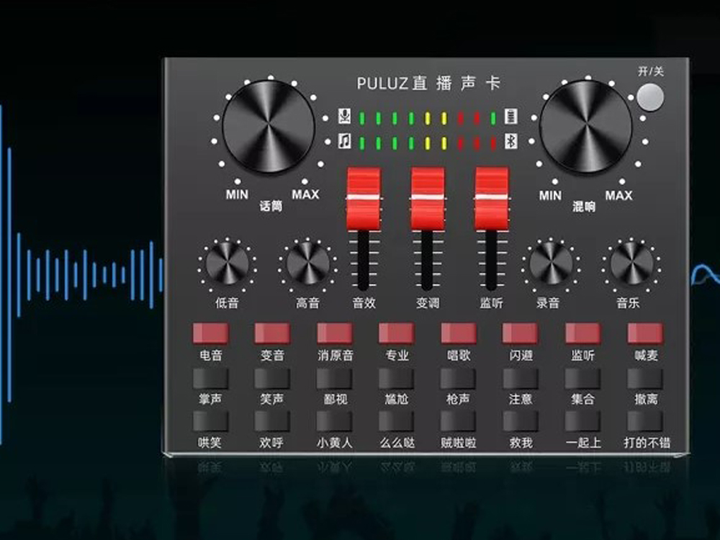Viewport: 720px width, 540px height.
Task: Click the 音效 red fader handle
Action: [x=364, y=198]
